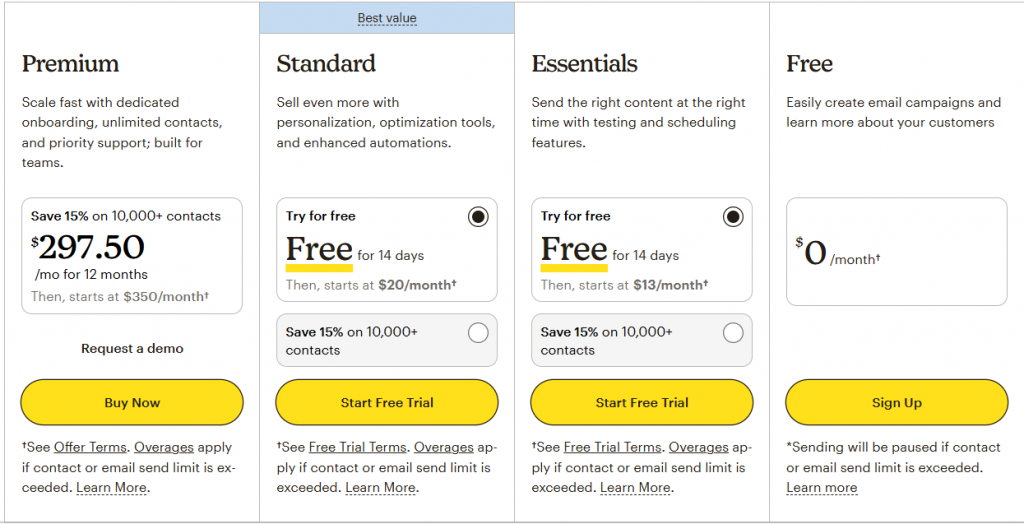View Overages details under Standard plan

click(x=444, y=447)
